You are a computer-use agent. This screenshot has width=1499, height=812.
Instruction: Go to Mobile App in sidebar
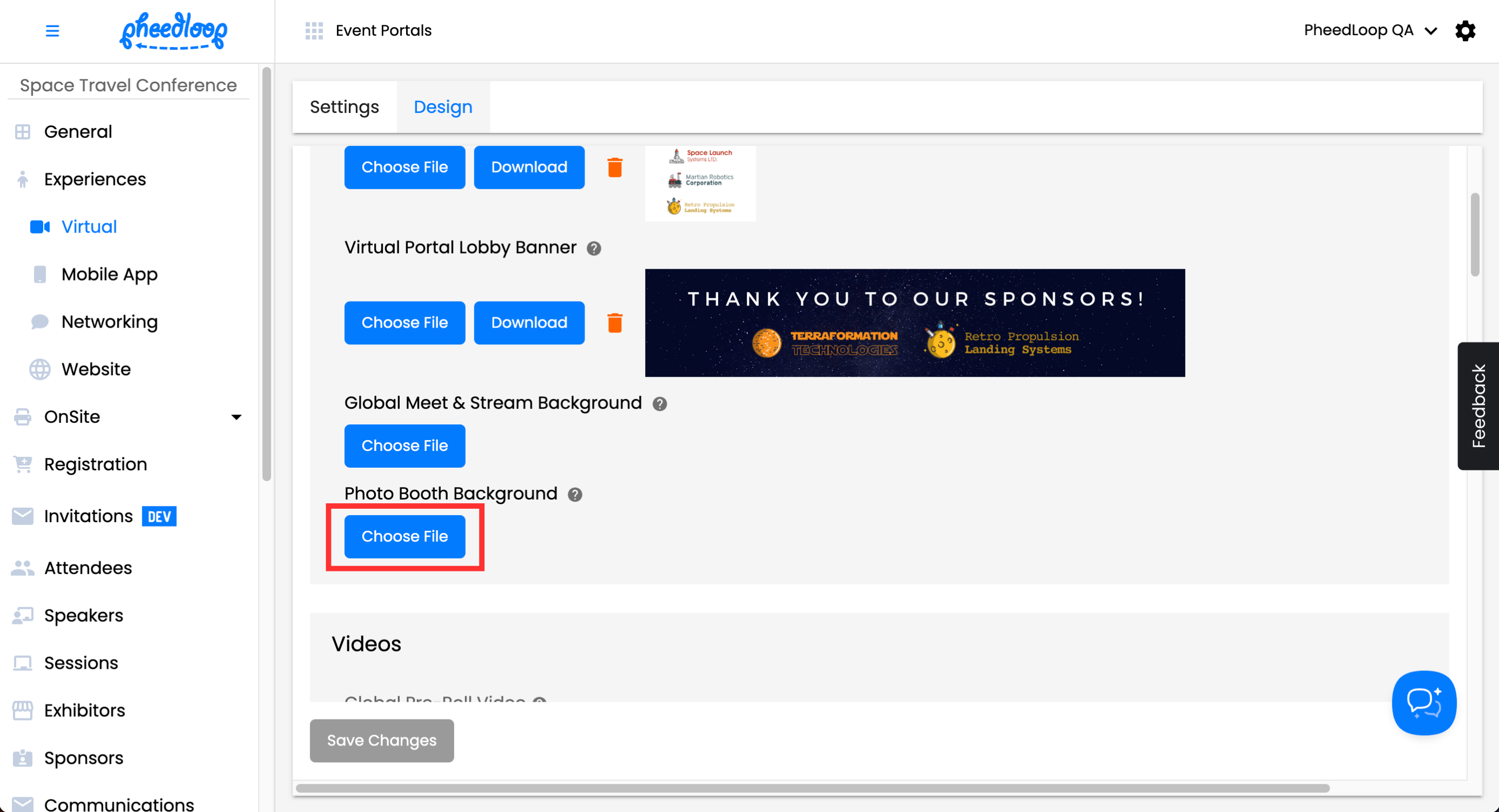pyautogui.click(x=109, y=274)
